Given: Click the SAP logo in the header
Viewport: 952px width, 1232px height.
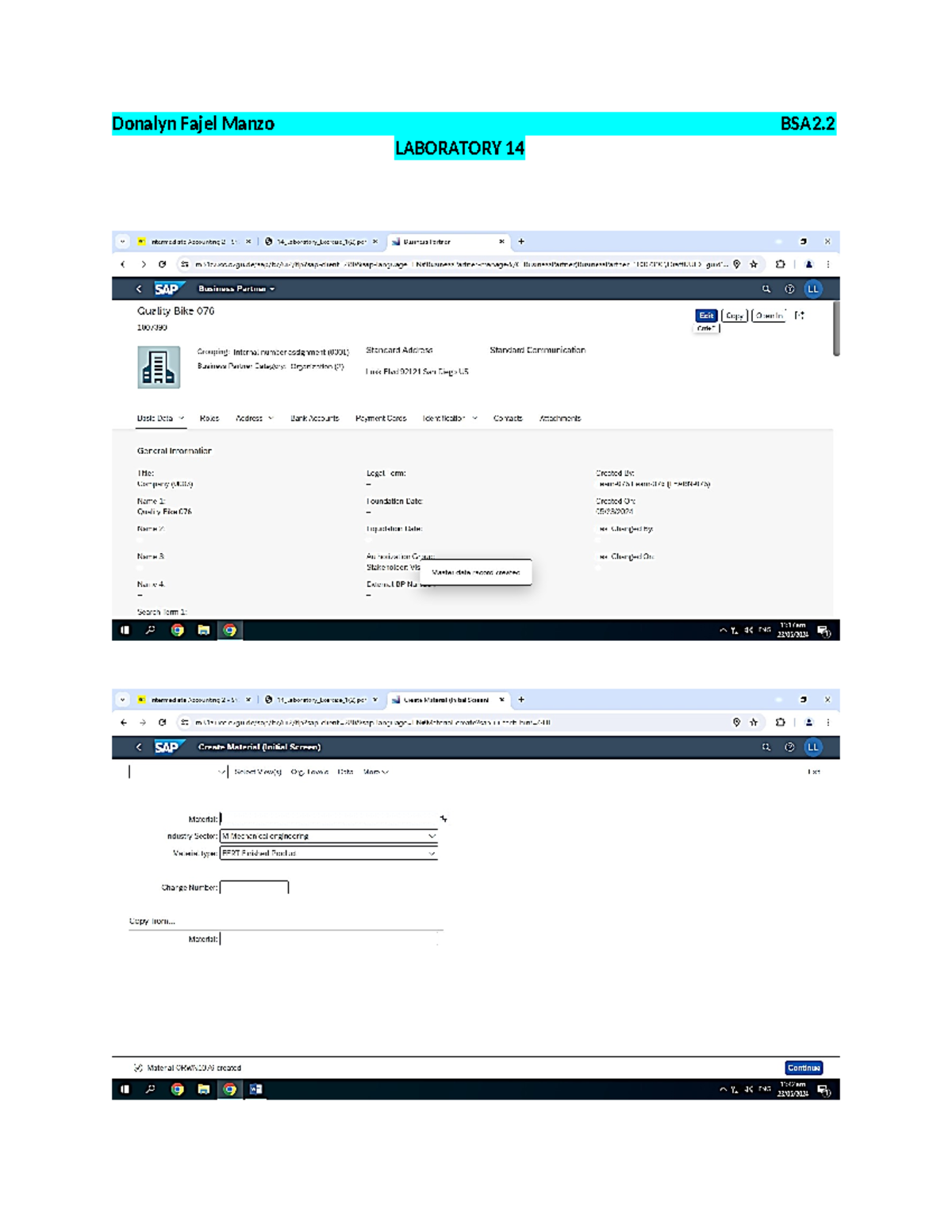Looking at the screenshot, I should click(x=167, y=289).
